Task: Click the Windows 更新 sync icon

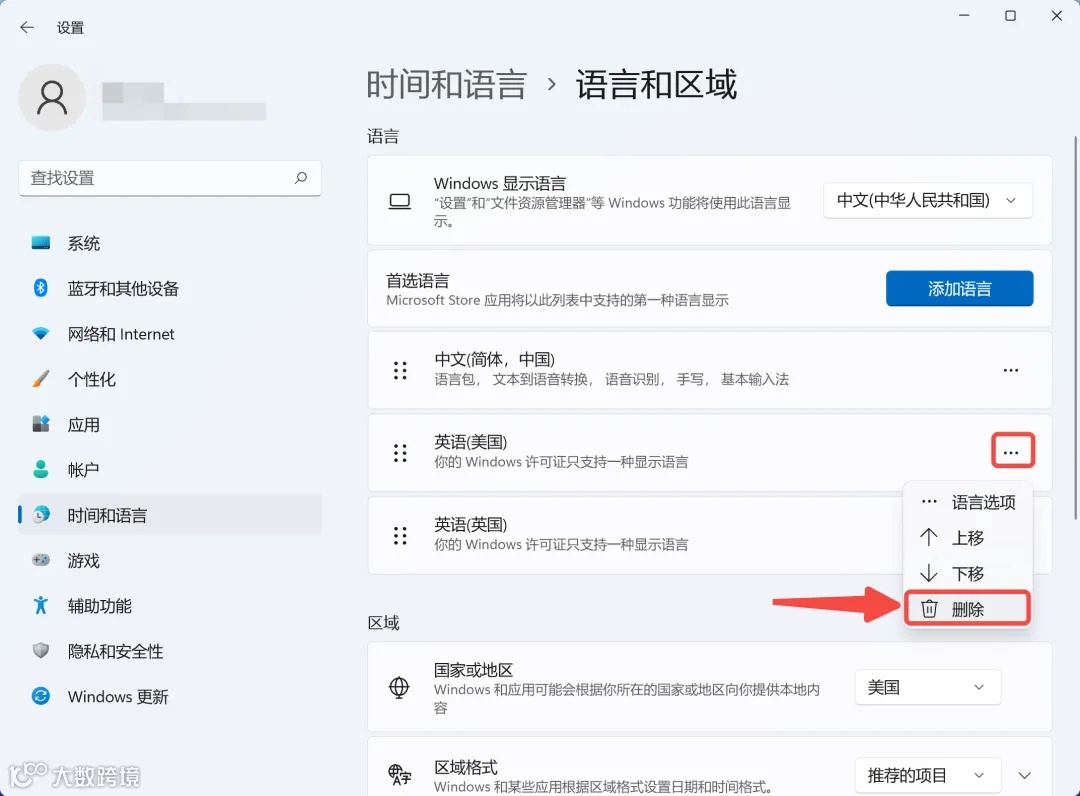Action: (x=41, y=696)
